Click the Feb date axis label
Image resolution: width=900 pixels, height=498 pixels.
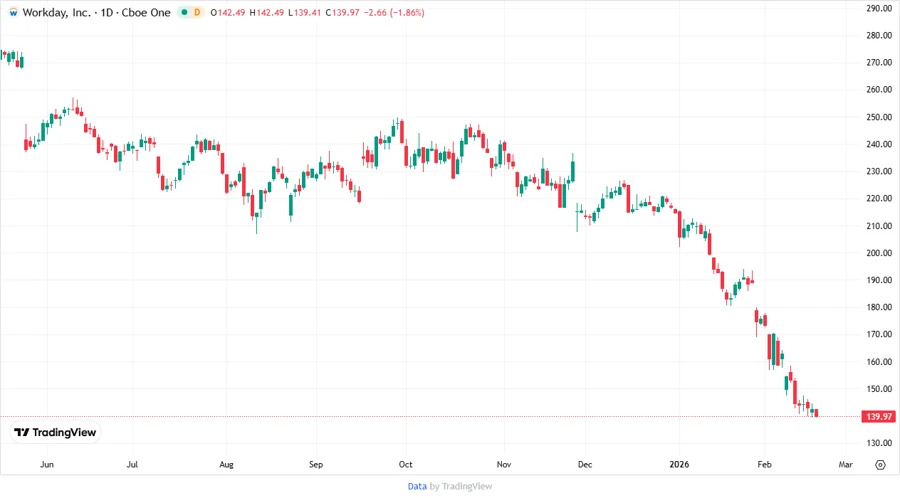tap(764, 465)
